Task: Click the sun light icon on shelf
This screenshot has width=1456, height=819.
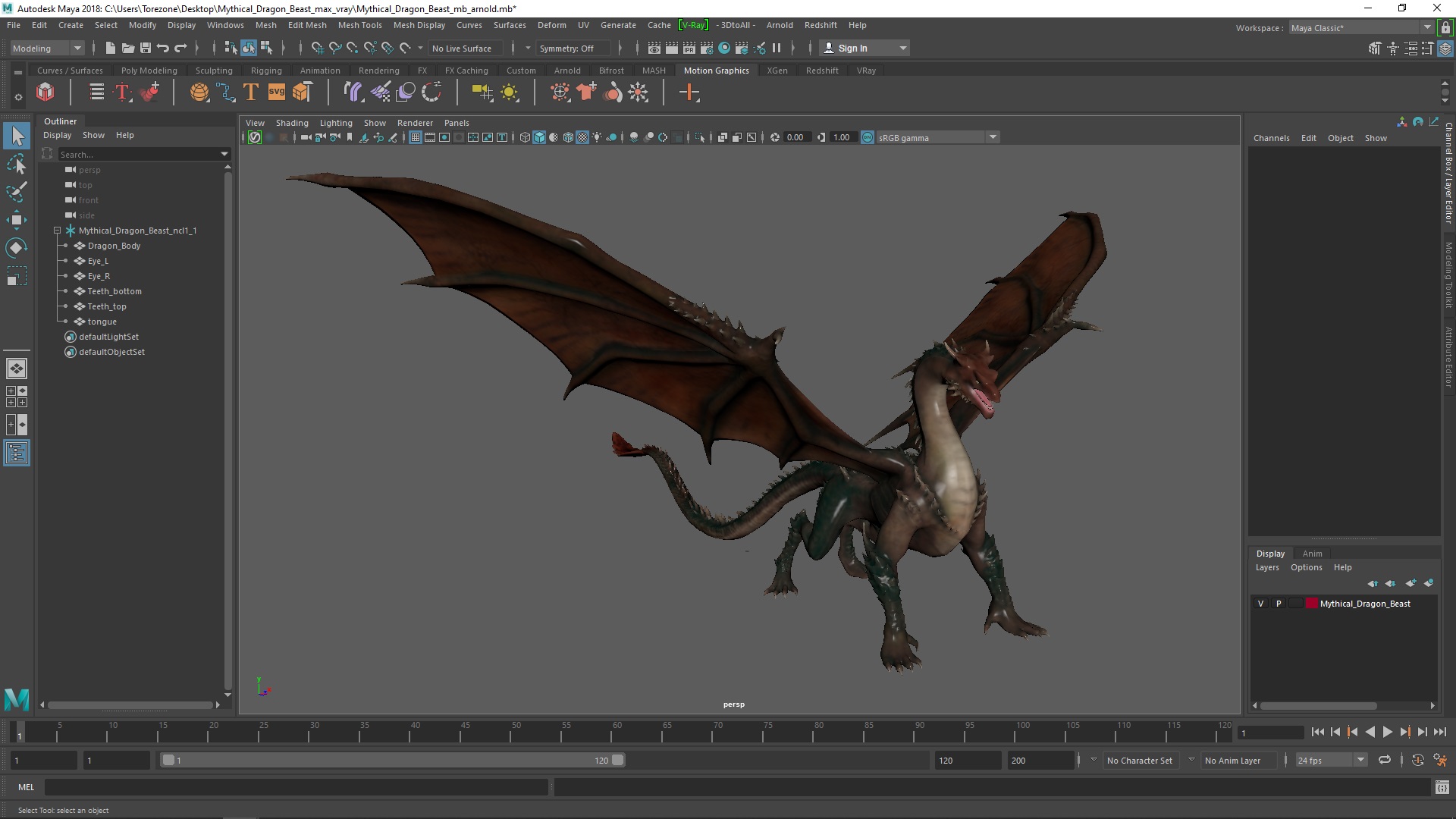Action: click(510, 93)
